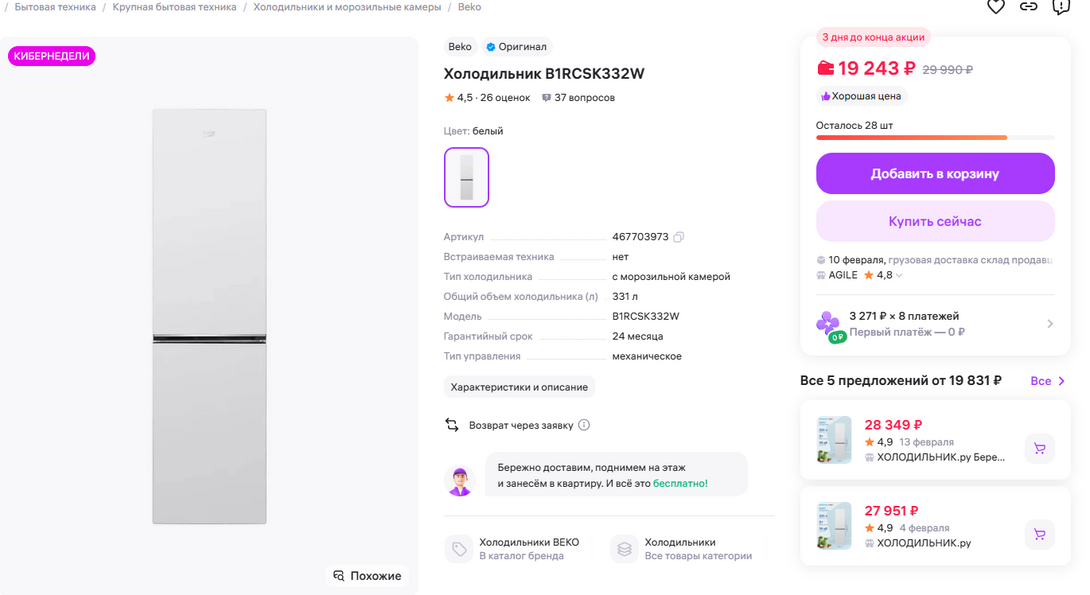Screen dimensions: 1090x595
Task: Open Холодильники и морозильные камеры breadcrumb
Action: pos(347,7)
